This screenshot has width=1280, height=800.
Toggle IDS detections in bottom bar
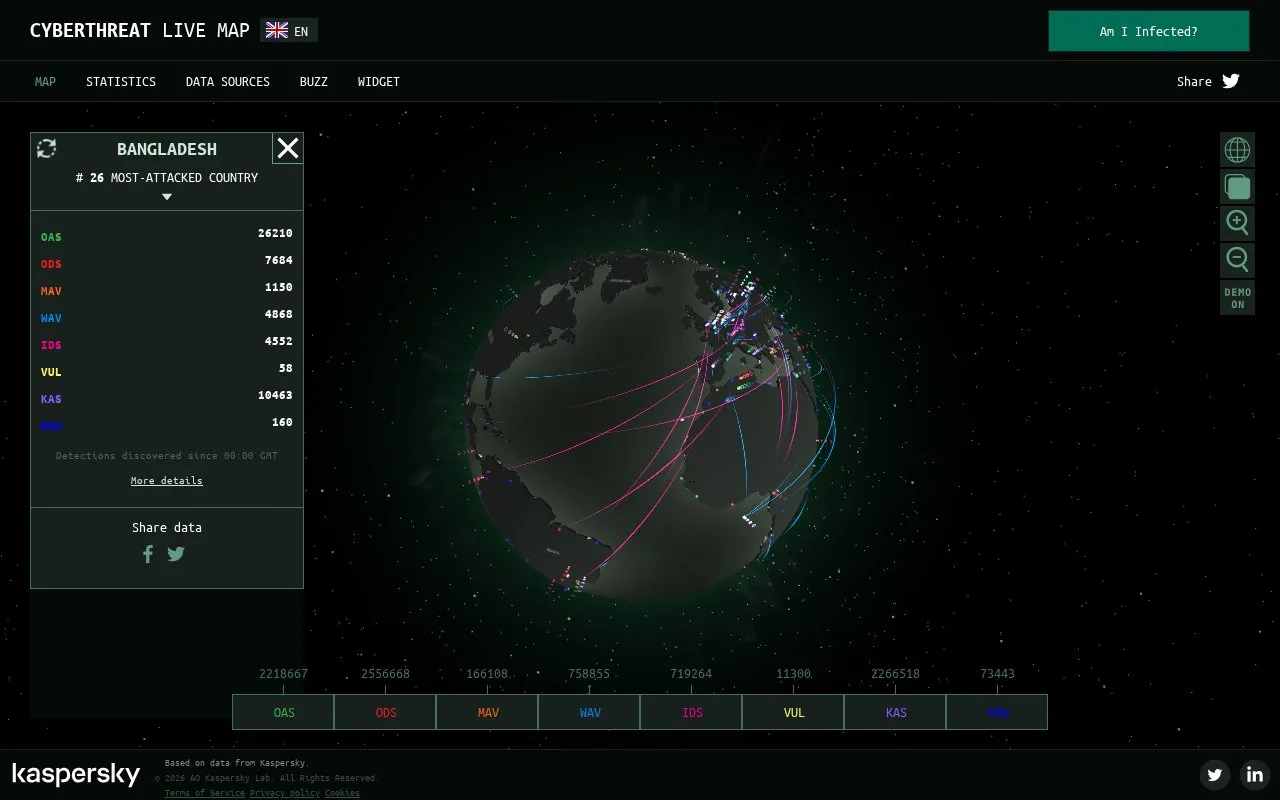[692, 712]
